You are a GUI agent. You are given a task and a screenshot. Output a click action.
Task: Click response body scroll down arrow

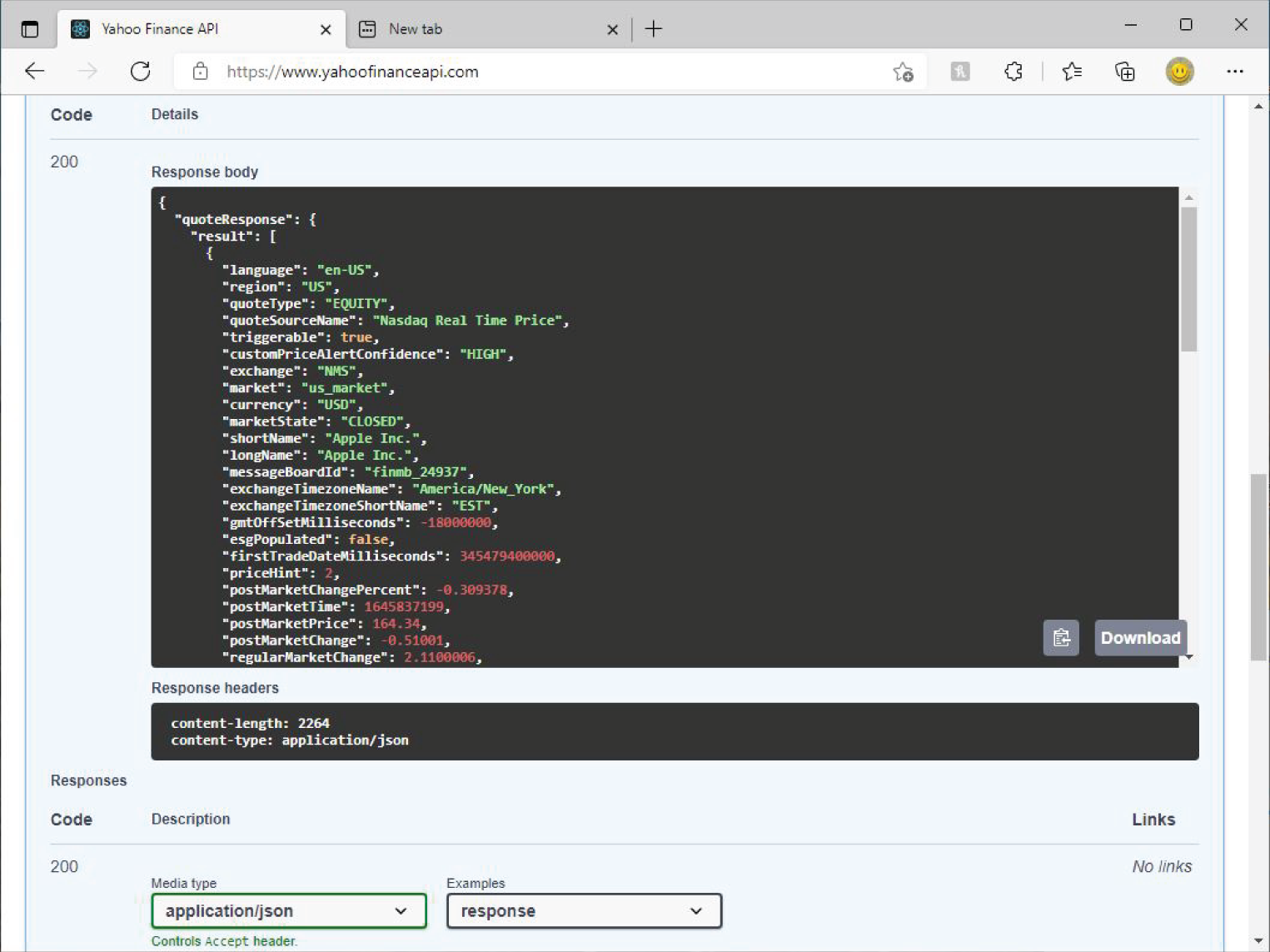tap(1189, 658)
